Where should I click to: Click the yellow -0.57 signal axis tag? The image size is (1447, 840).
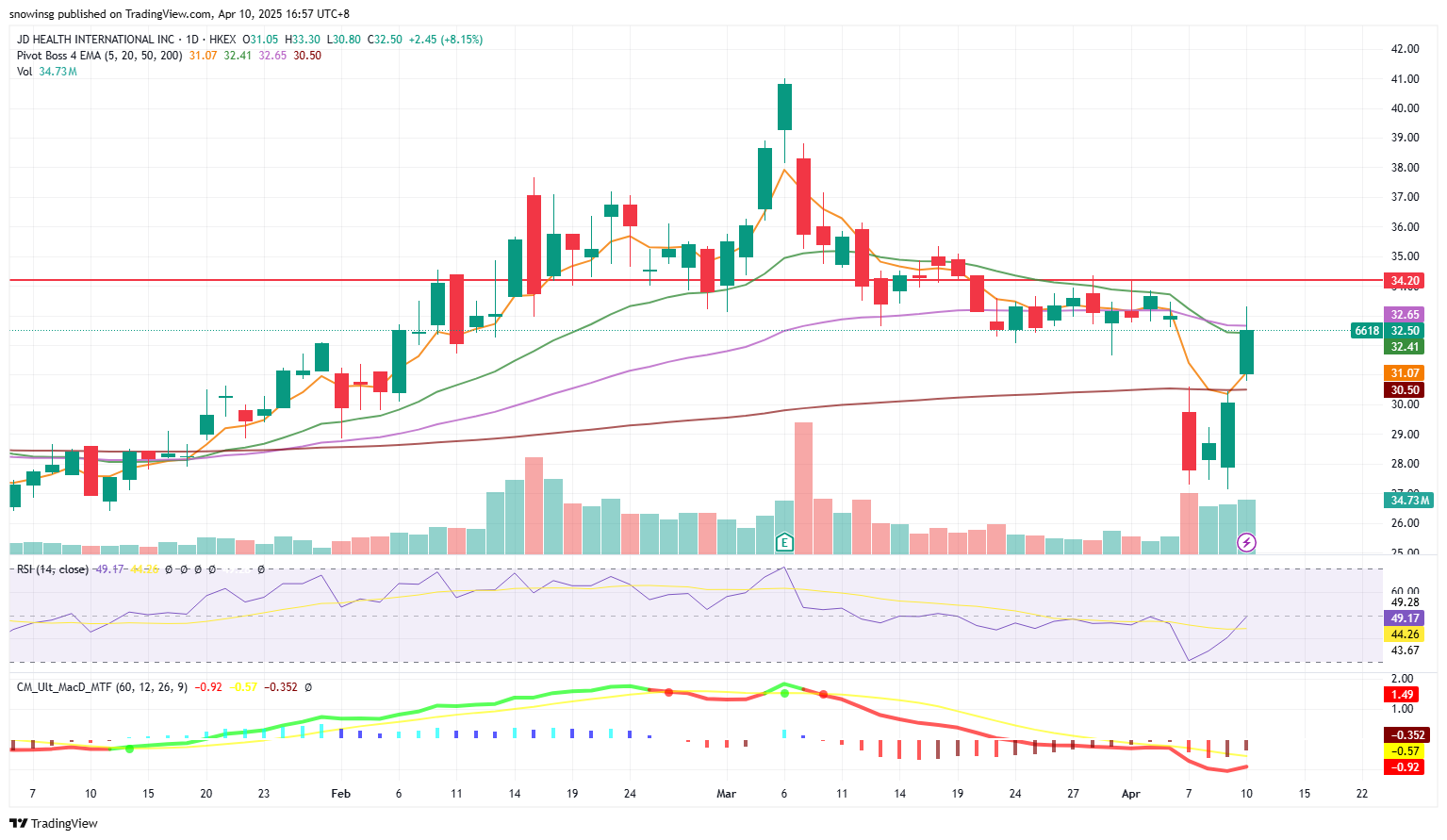coord(1405,750)
